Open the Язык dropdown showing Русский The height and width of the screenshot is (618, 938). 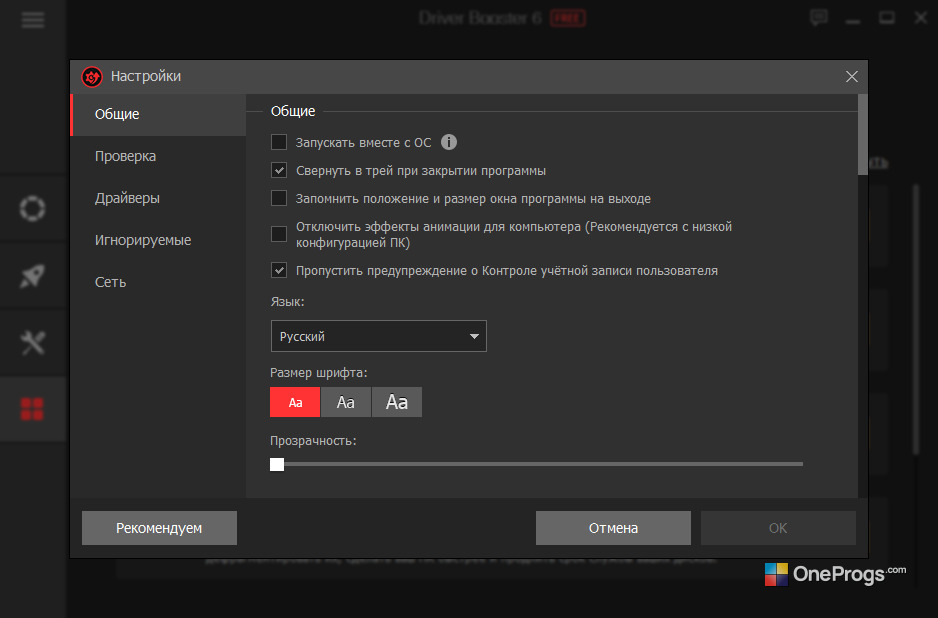[379, 336]
